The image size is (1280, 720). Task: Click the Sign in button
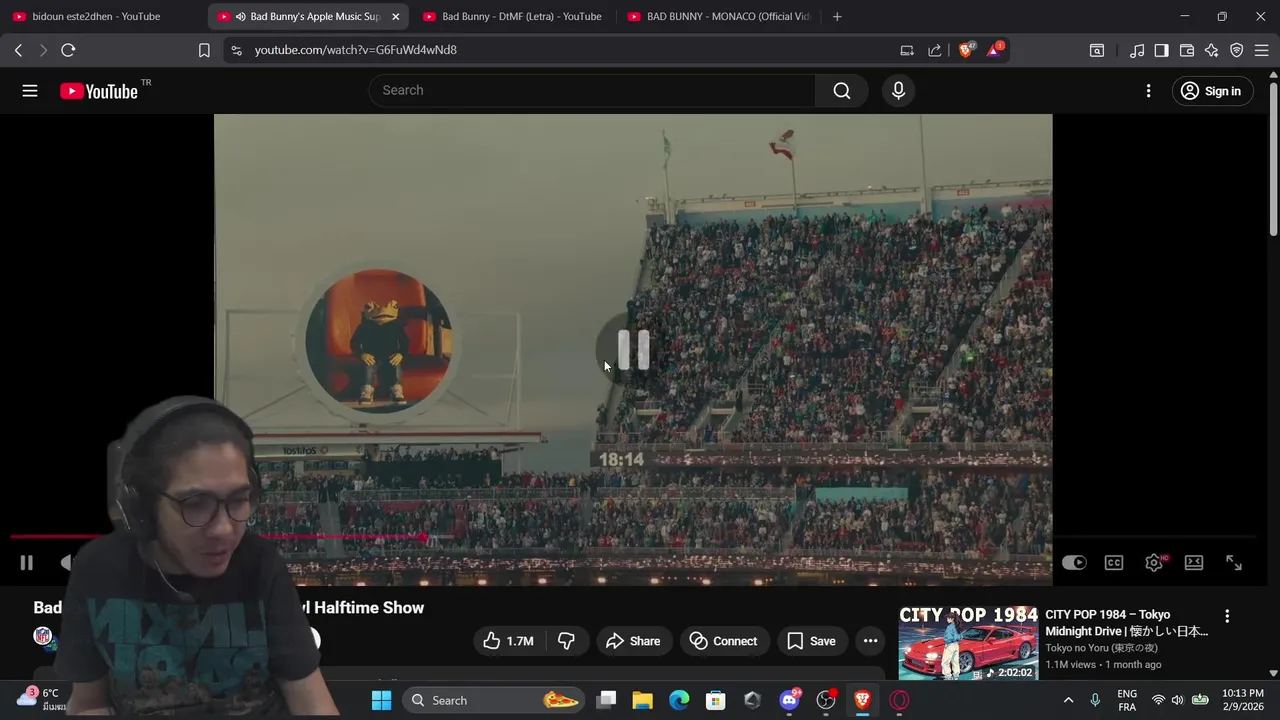pyautogui.click(x=1212, y=91)
